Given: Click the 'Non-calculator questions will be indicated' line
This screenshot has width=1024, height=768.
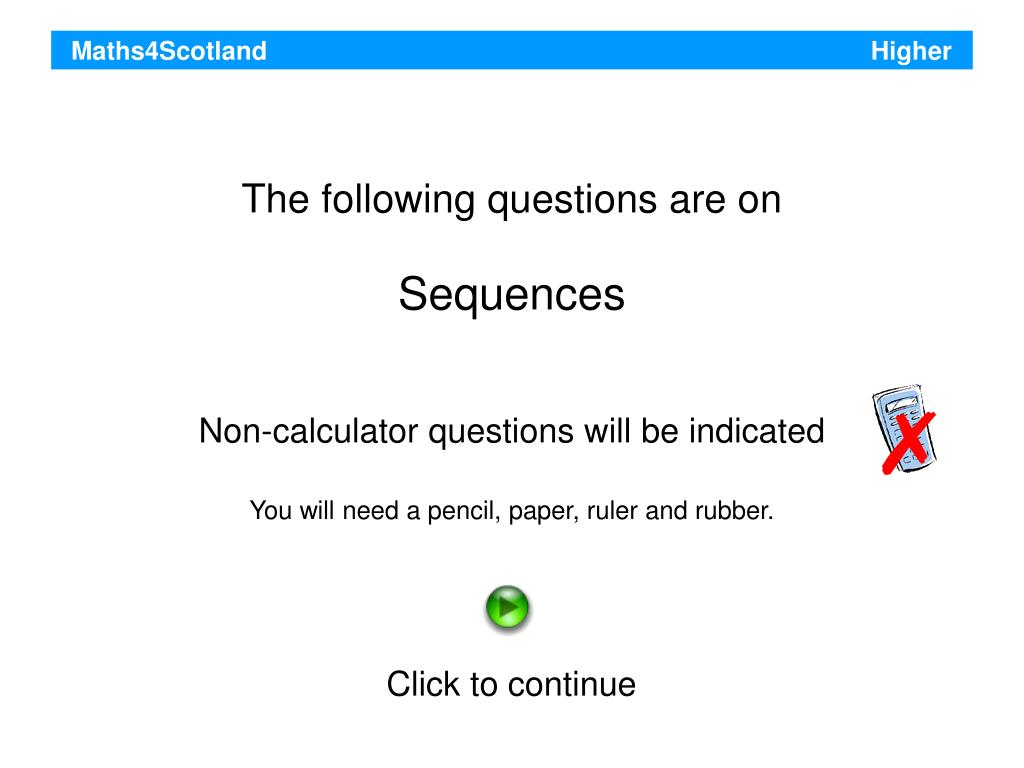Looking at the screenshot, I should tap(511, 432).
